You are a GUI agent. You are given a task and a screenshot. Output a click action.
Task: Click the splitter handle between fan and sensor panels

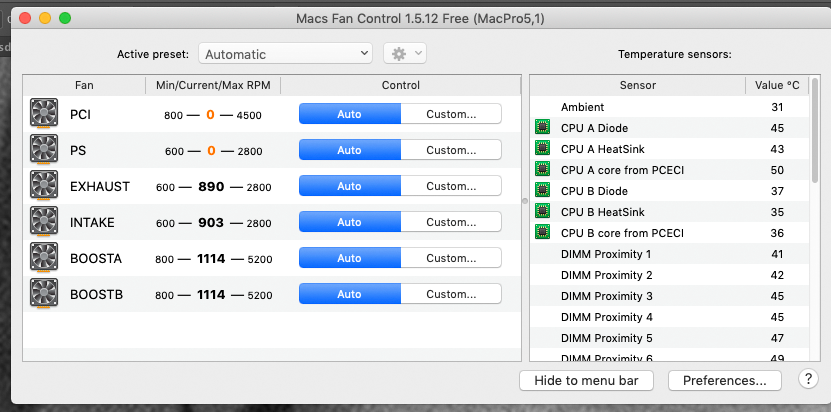click(525, 201)
